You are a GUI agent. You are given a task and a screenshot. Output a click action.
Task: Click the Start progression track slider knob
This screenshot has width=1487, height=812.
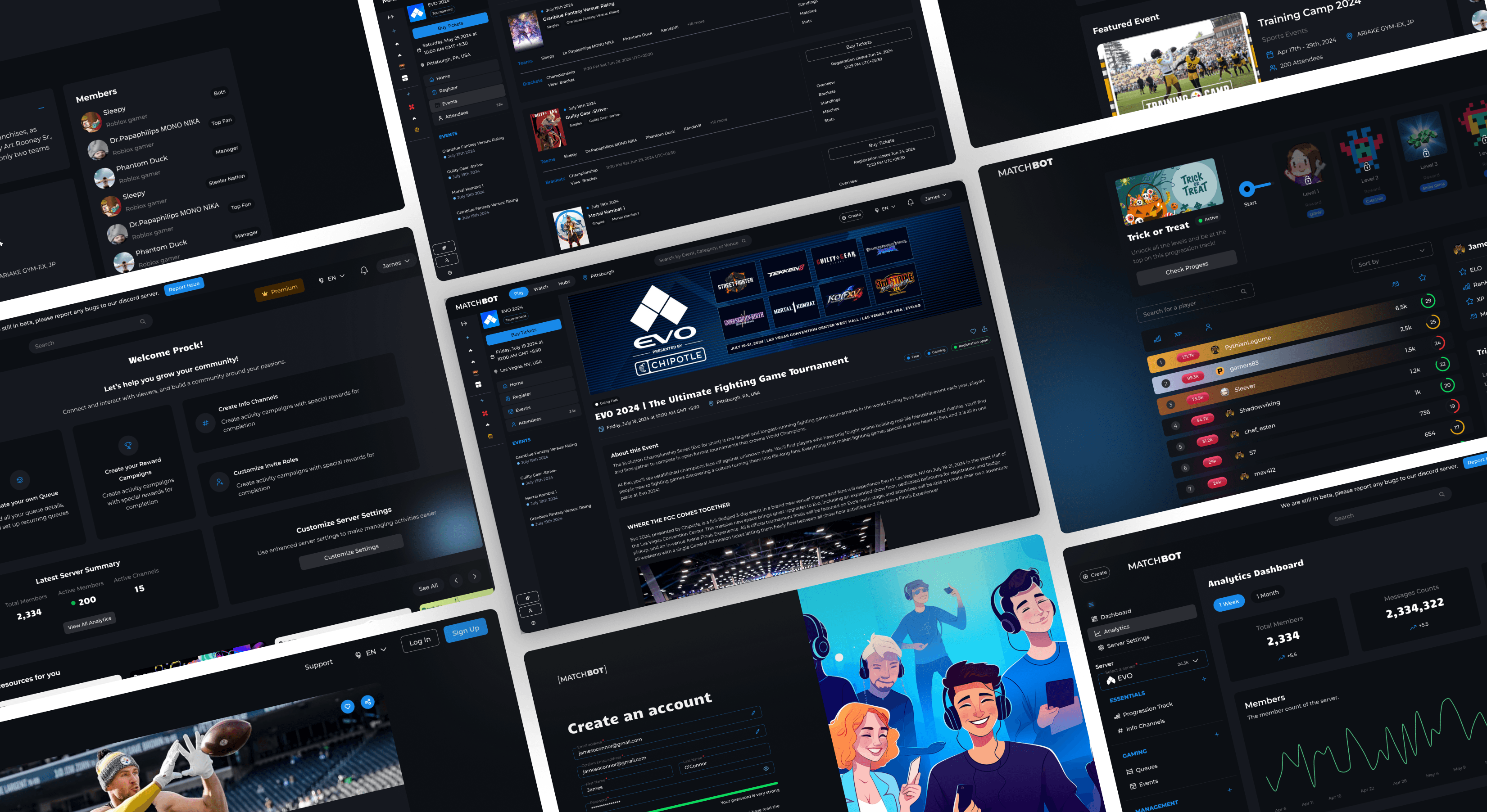1247,189
